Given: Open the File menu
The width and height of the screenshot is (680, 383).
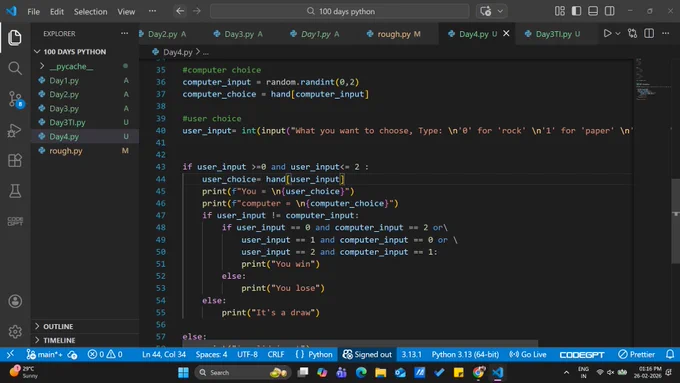Looking at the screenshot, I should (x=33, y=12).
